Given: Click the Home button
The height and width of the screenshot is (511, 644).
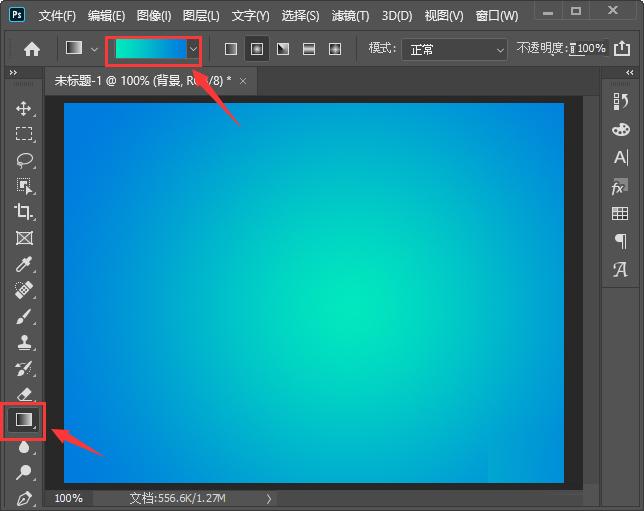Looking at the screenshot, I should click(x=32, y=49).
